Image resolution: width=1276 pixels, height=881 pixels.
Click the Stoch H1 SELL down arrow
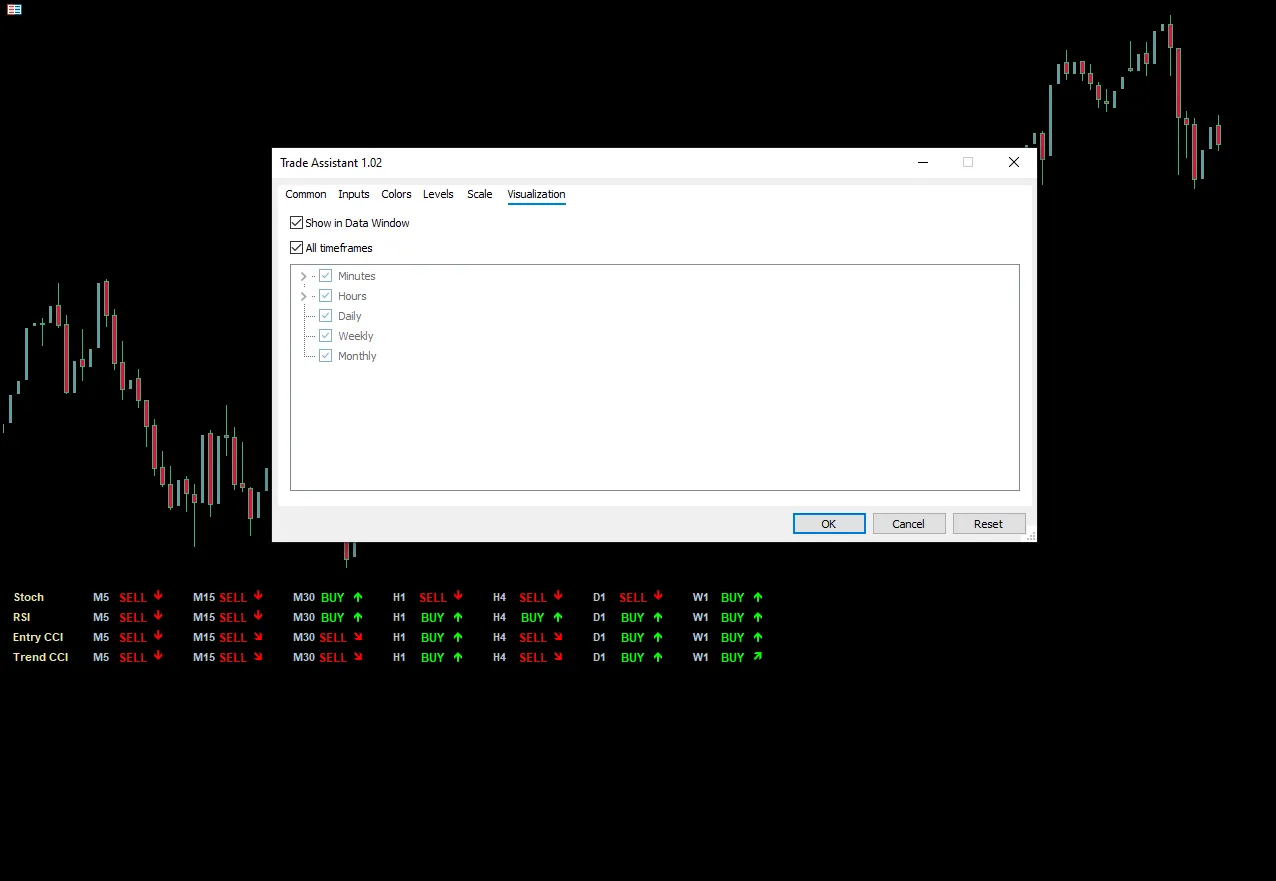[458, 596]
